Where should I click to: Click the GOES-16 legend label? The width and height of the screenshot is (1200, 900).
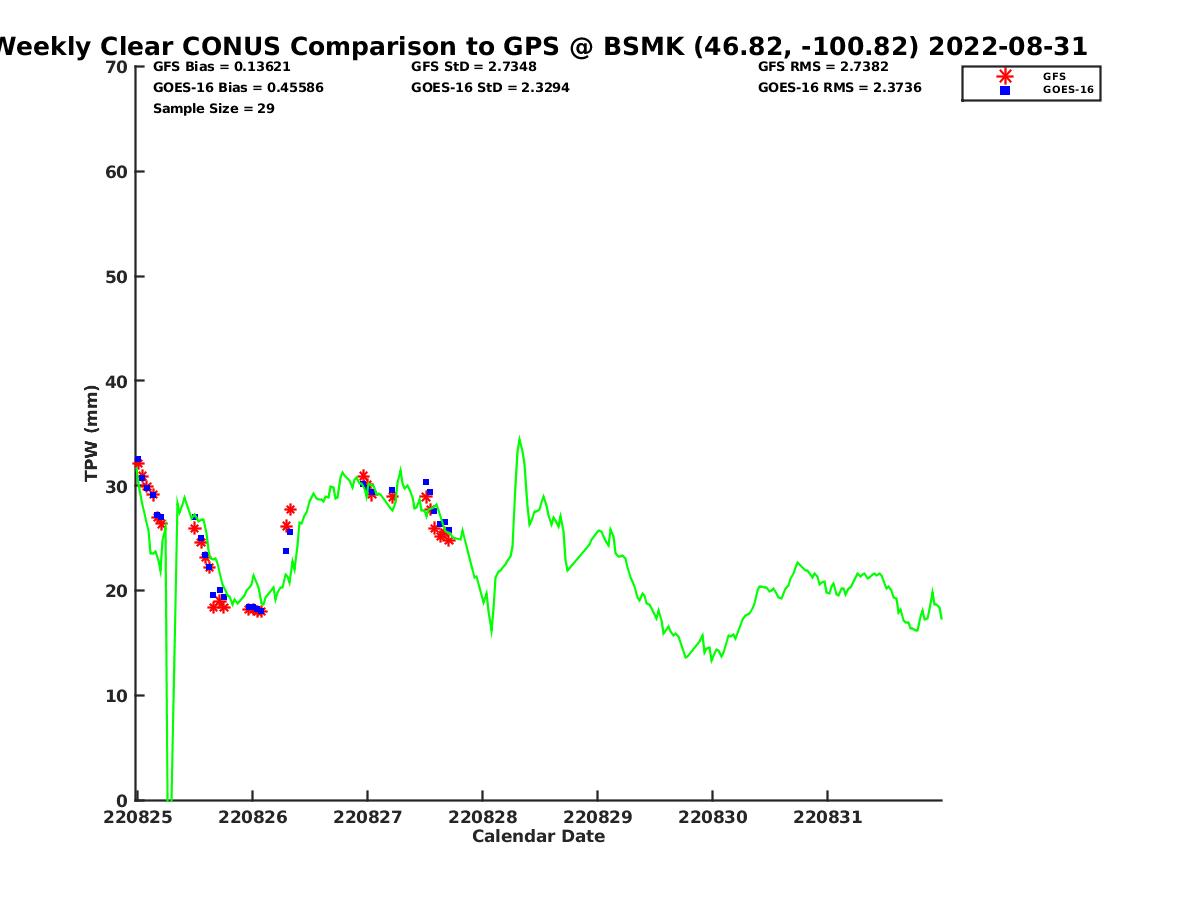pos(1068,90)
